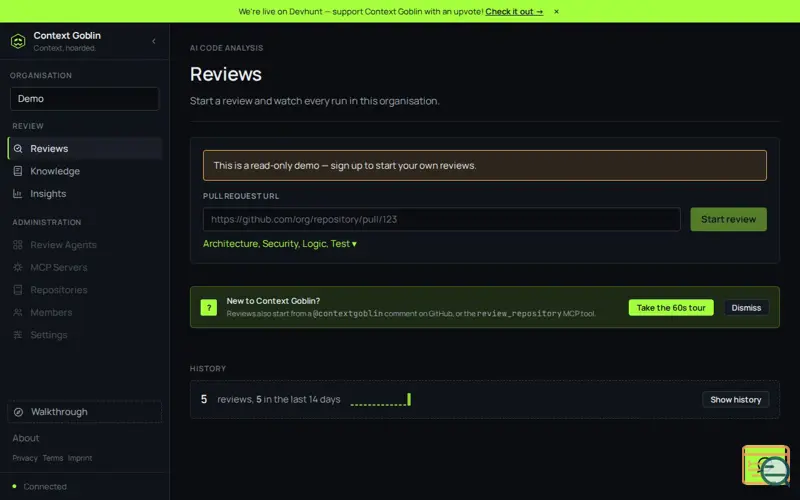The image size is (800, 500).
Task: Follow the 'Check it out' Devhunt link
Action: [x=514, y=11]
